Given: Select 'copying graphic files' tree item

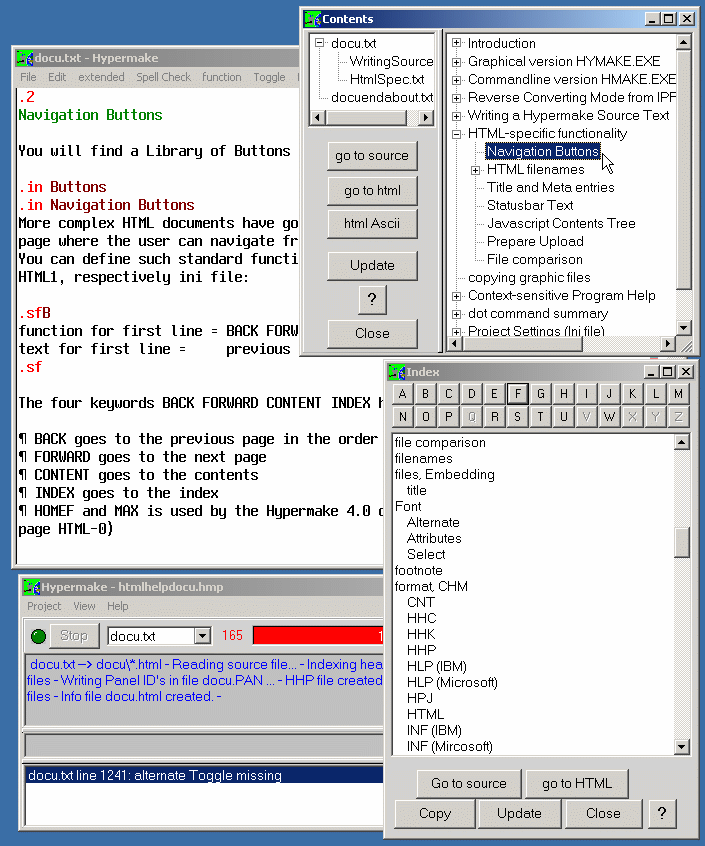Looking at the screenshot, I should [x=529, y=278].
